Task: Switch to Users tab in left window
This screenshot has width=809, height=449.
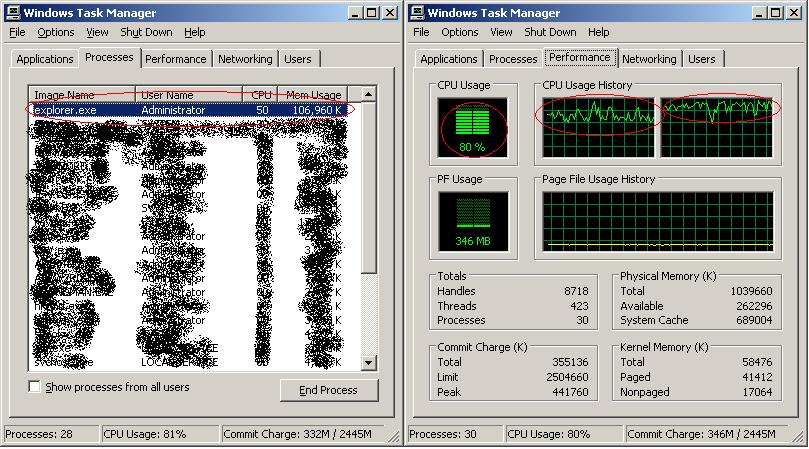Action: [298, 59]
